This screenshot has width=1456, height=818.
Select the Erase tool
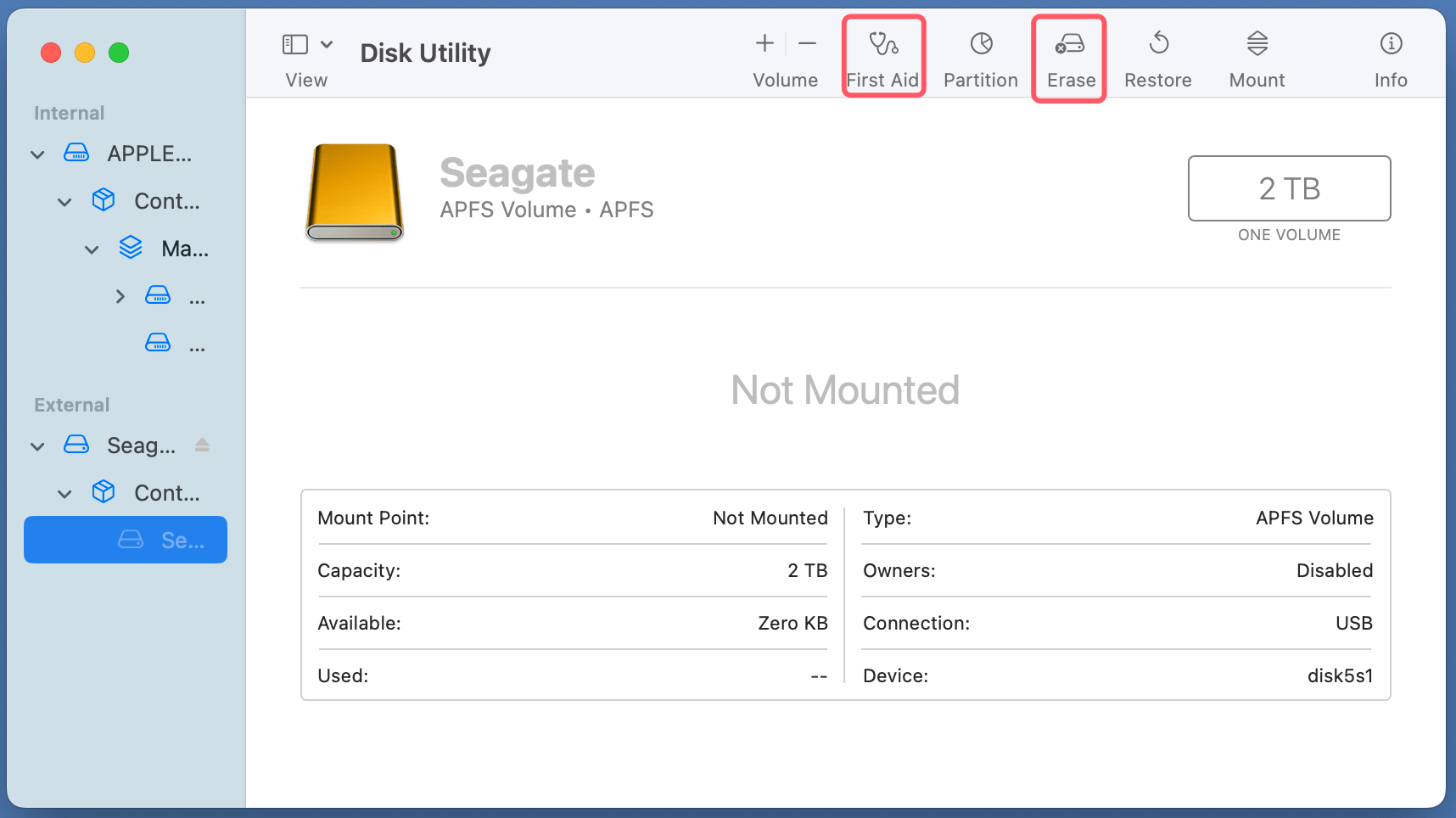[x=1068, y=54]
